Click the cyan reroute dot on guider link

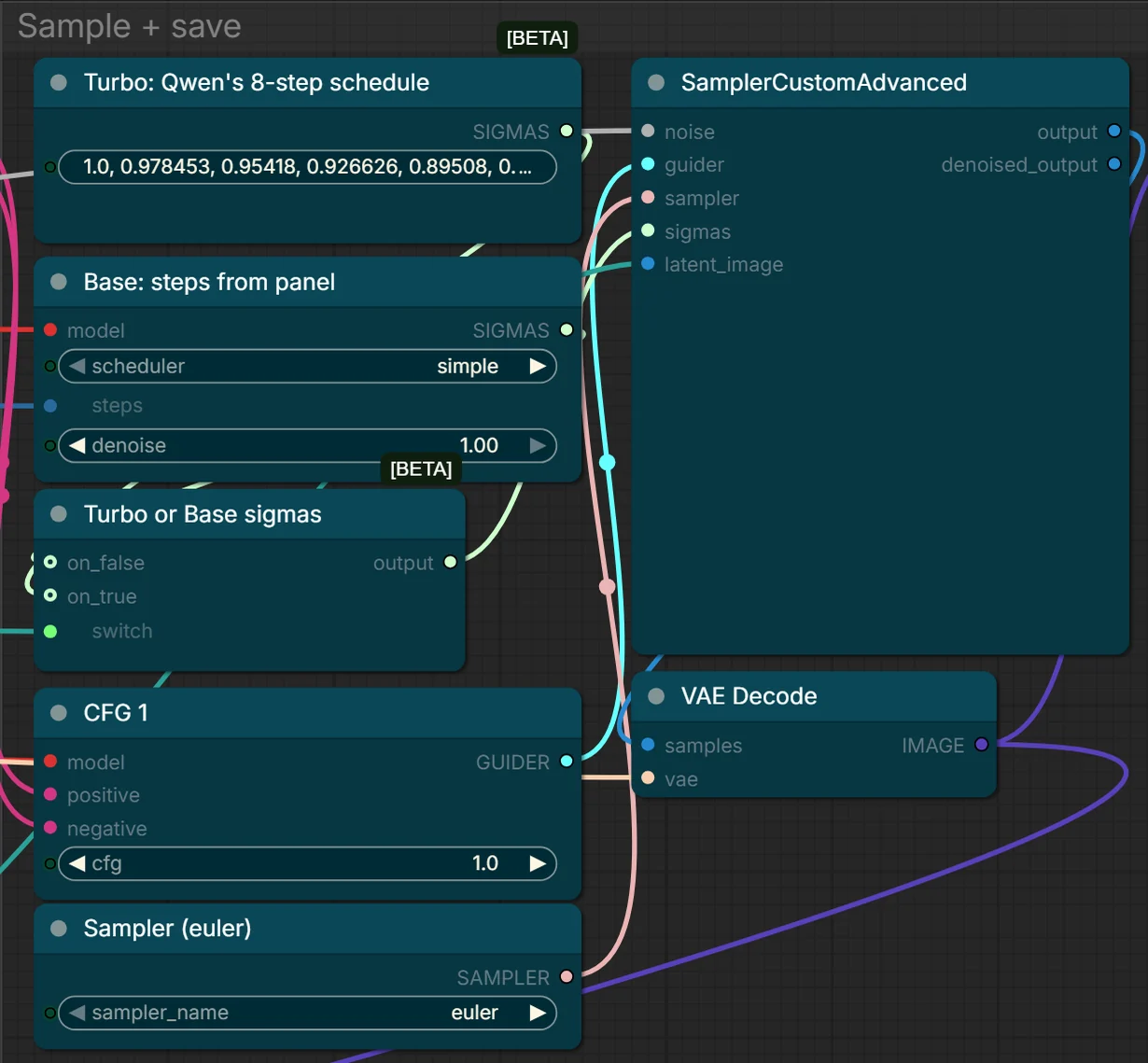pos(608,462)
